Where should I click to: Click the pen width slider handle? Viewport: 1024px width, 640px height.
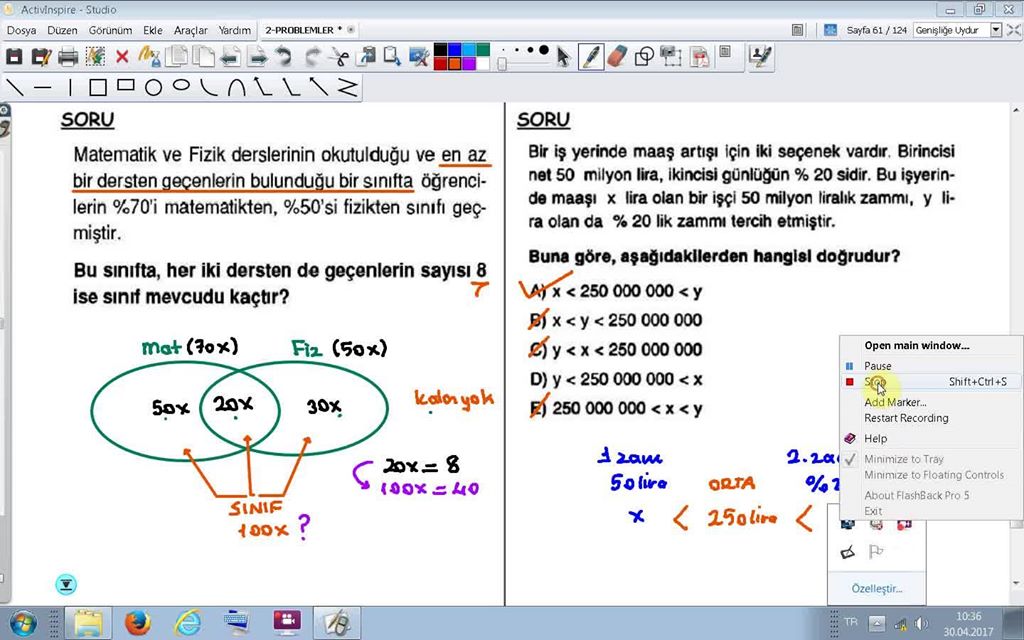(x=502, y=63)
